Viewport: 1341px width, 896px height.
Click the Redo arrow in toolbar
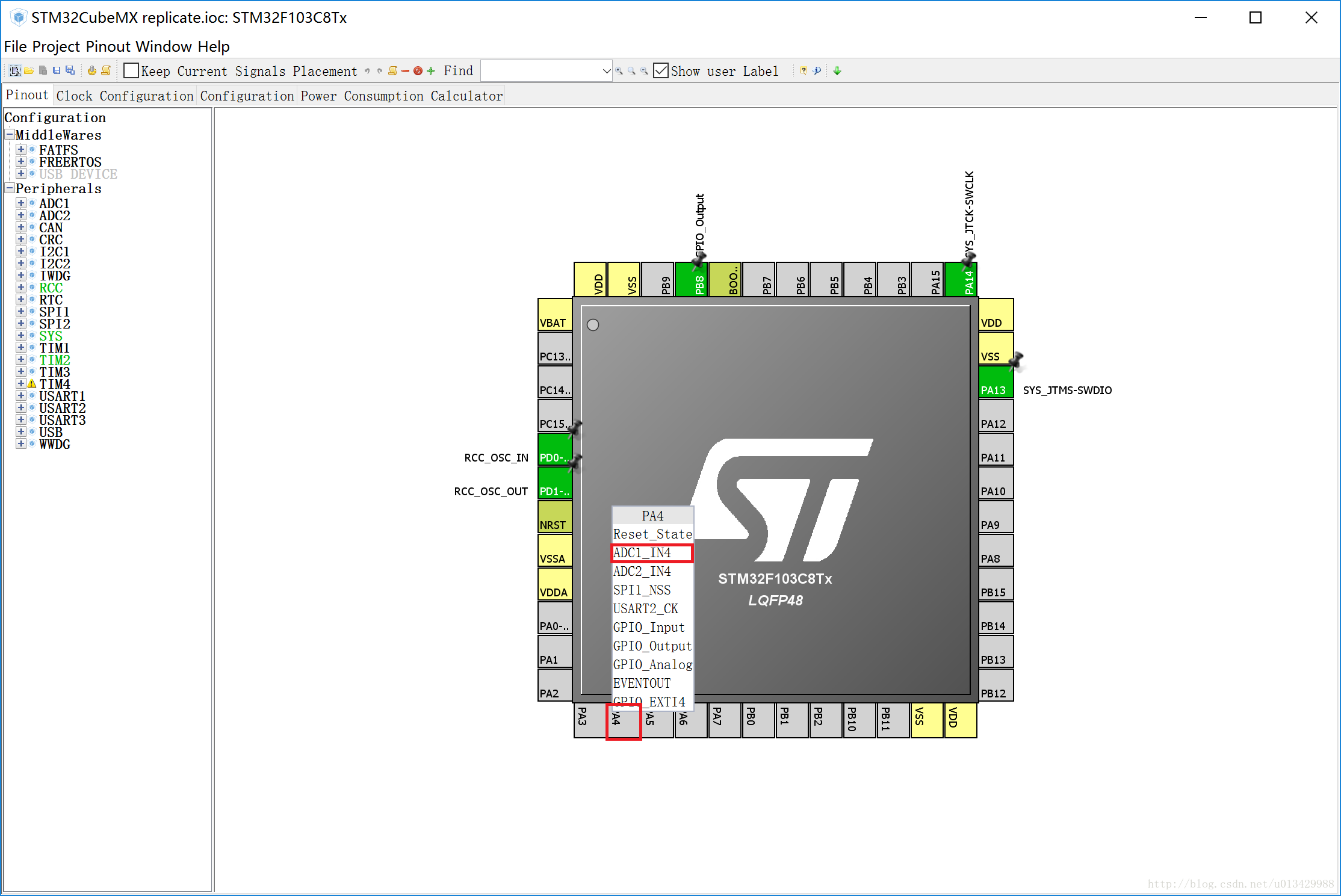(380, 71)
